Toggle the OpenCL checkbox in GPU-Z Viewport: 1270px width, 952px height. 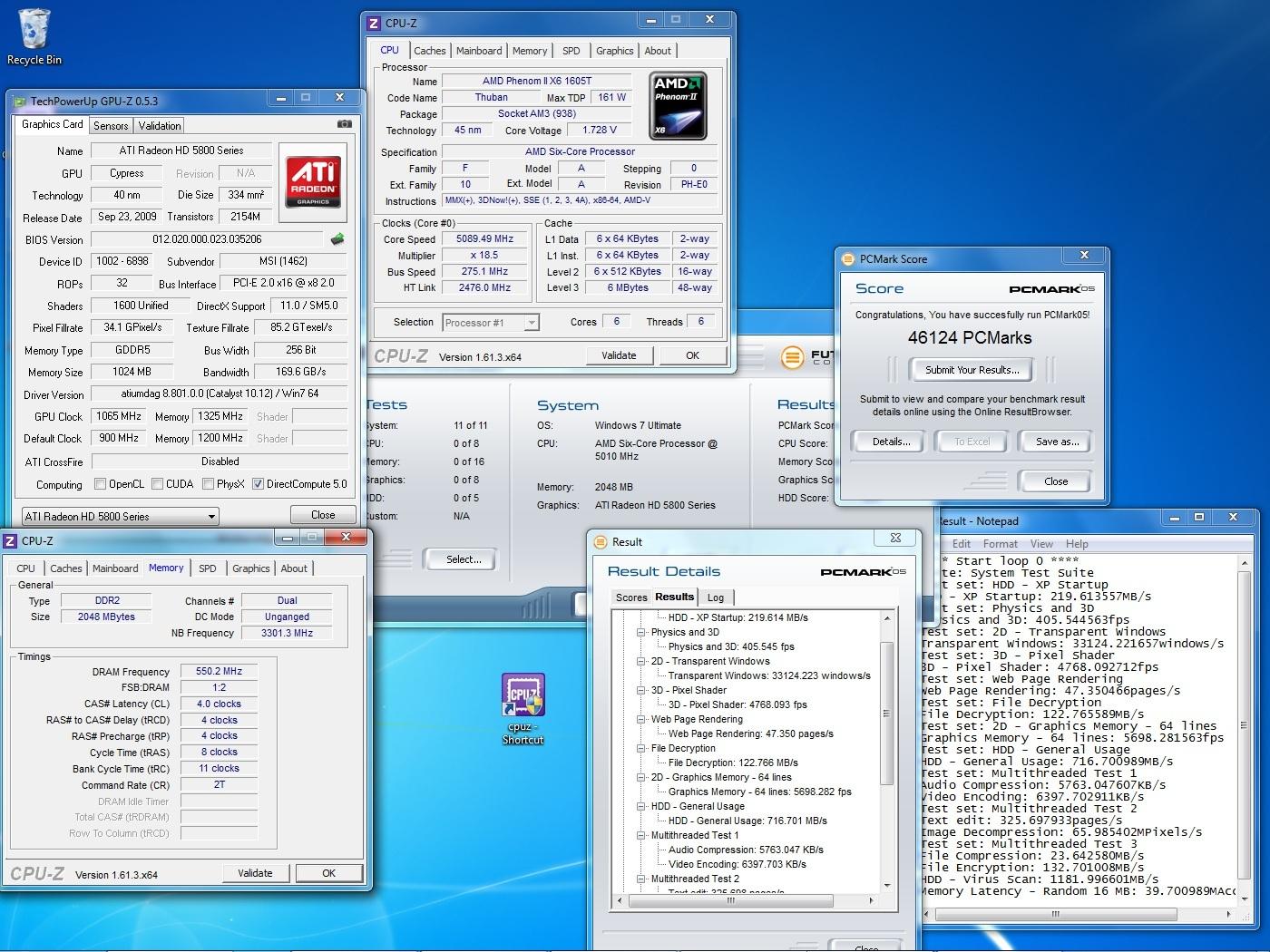(100, 484)
